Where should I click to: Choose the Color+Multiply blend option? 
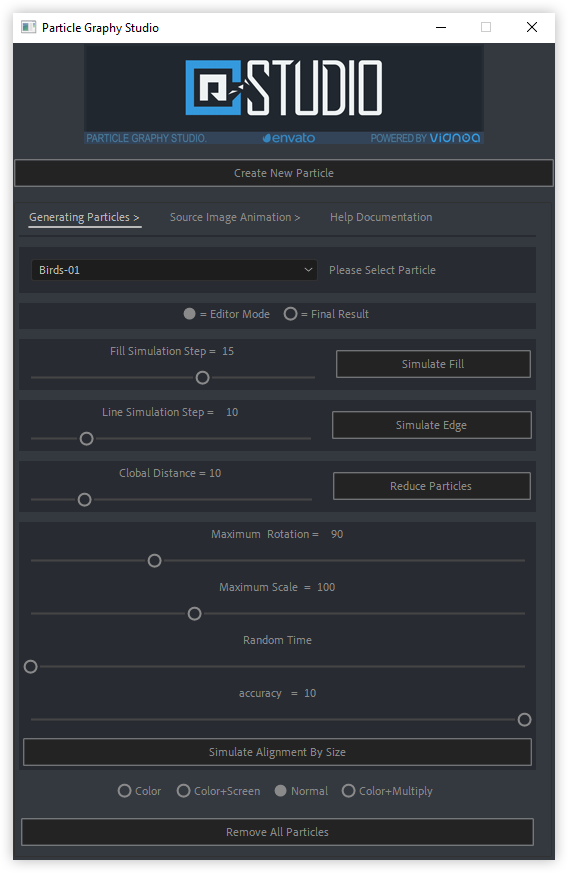(348, 791)
